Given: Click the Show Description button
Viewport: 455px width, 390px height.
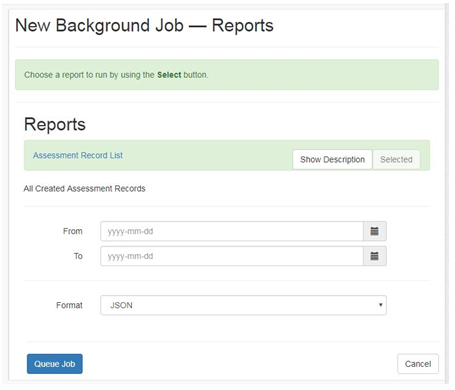Looking at the screenshot, I should (x=332, y=159).
